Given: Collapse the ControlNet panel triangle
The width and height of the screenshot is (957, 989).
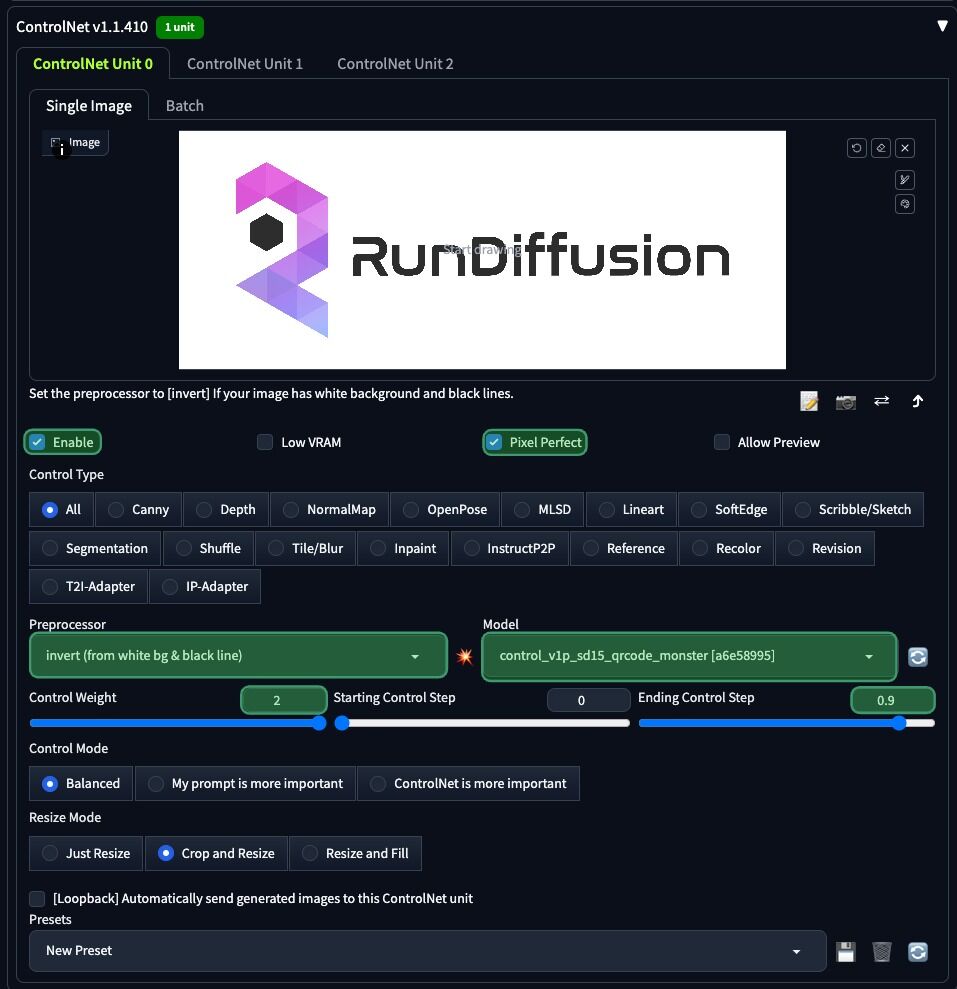Looking at the screenshot, I should click(942, 26).
